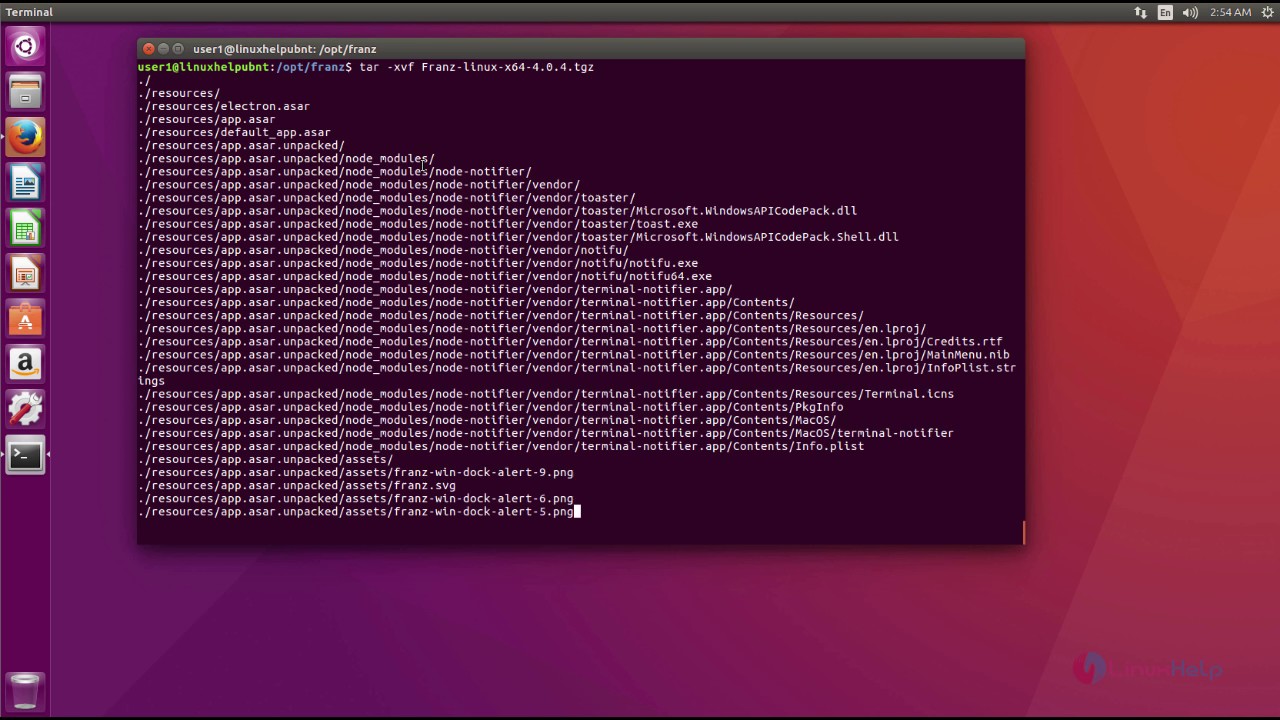
Task: Click the line ending 'franz-win-dock-alert-9.png'
Action: tap(356, 472)
